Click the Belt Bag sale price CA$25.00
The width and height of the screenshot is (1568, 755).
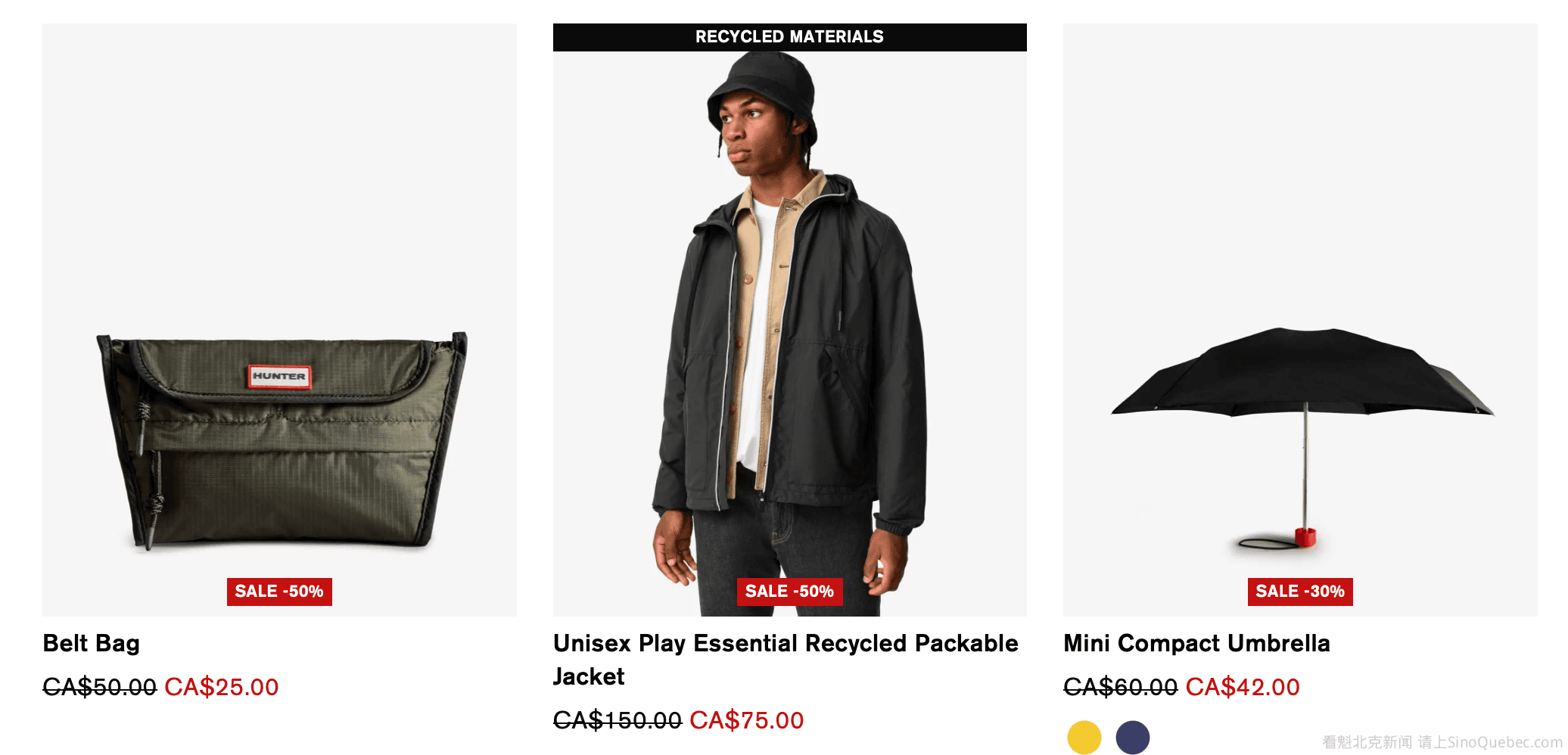pyautogui.click(x=222, y=687)
